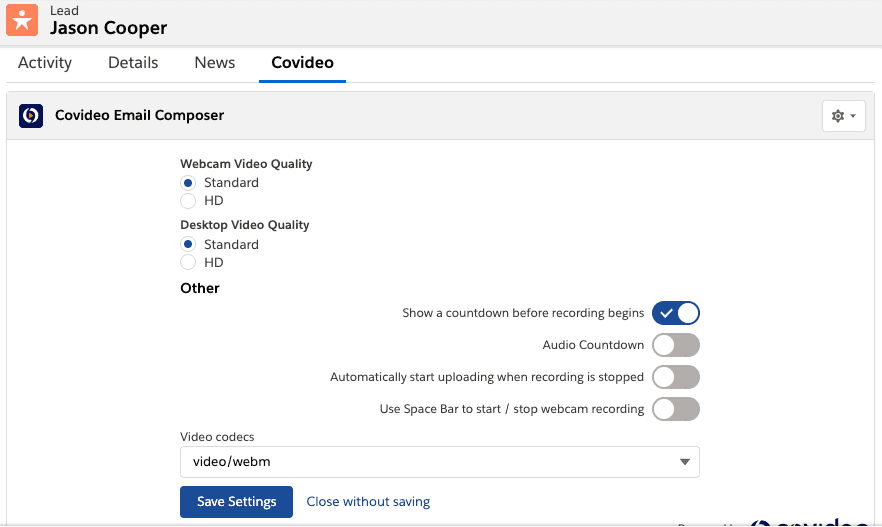This screenshot has width=882, height=527.
Task: Select HD for Webcam Video Quality
Action: pyautogui.click(x=188, y=201)
